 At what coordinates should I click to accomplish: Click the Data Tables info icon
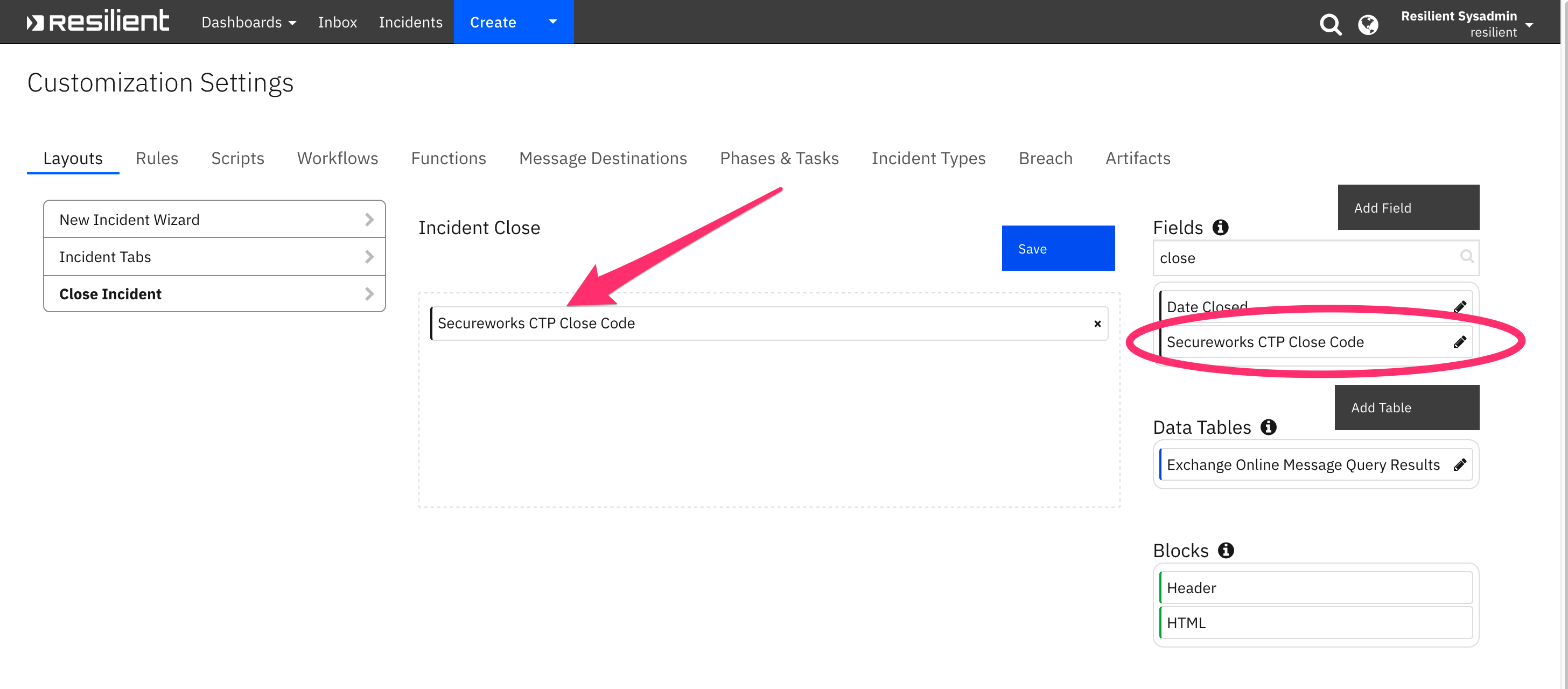click(1269, 427)
